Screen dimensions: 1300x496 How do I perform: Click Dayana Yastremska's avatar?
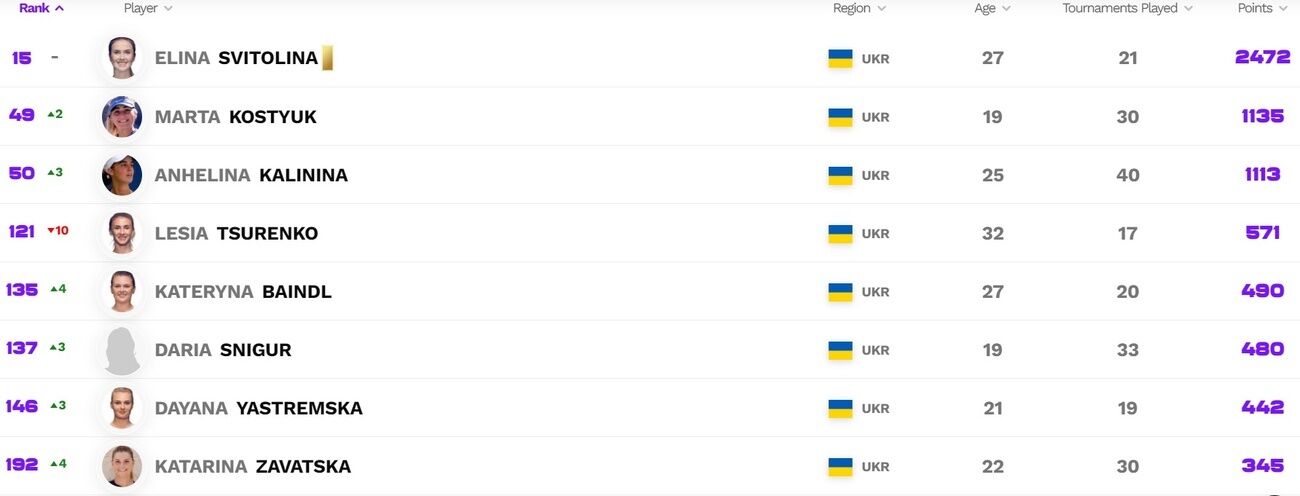click(122, 408)
